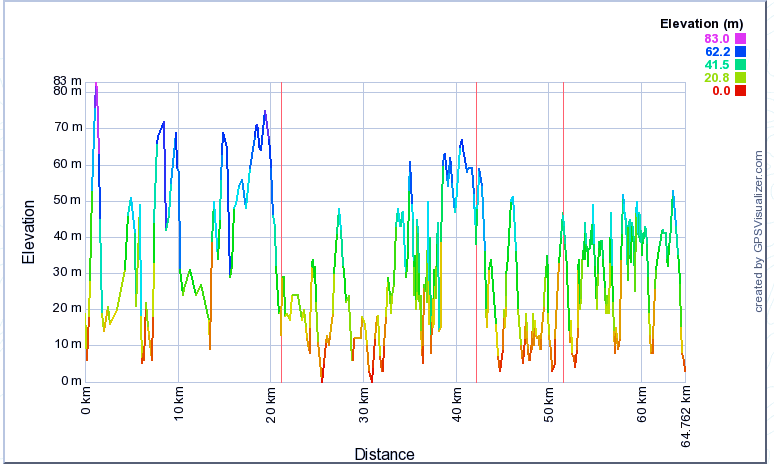Click the purple highest peak of the profile
The height and width of the screenshot is (464, 774).
(x=96, y=88)
